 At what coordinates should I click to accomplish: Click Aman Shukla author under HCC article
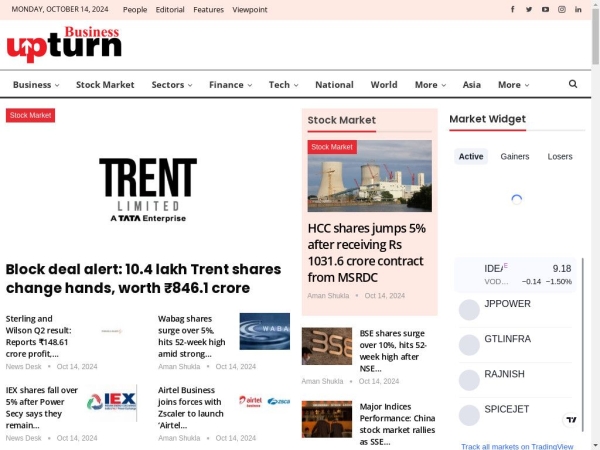pyautogui.click(x=328, y=296)
